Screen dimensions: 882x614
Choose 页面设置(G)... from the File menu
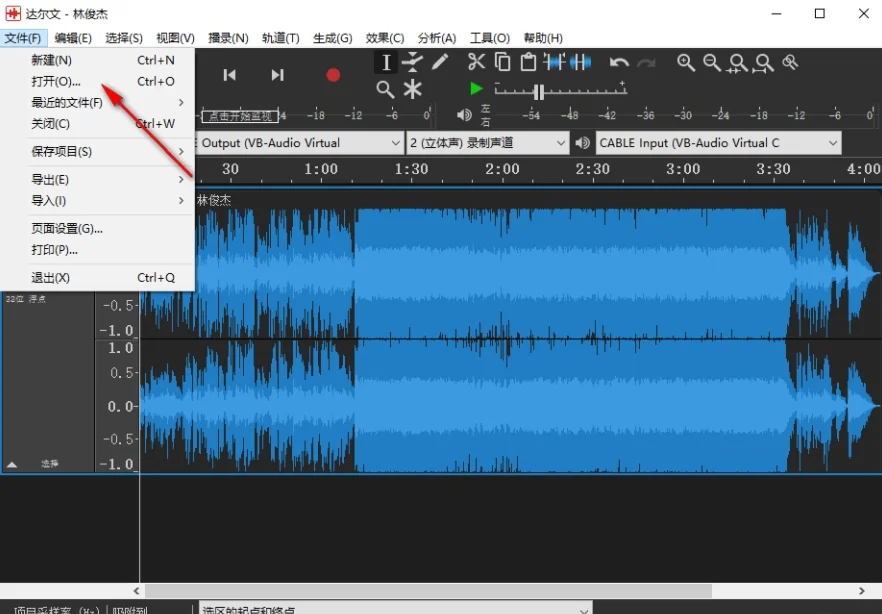[x=98, y=228]
